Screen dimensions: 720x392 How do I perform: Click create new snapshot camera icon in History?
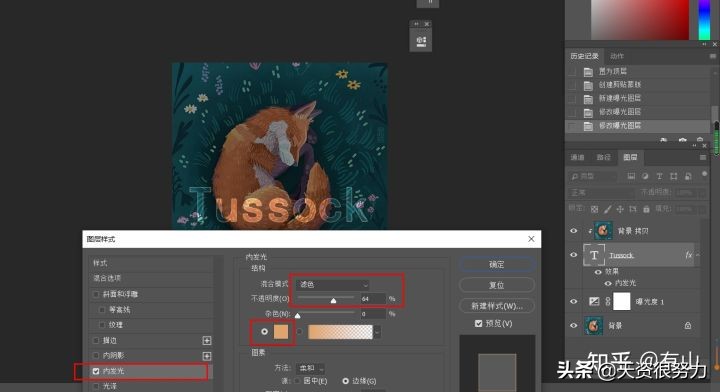683,140
